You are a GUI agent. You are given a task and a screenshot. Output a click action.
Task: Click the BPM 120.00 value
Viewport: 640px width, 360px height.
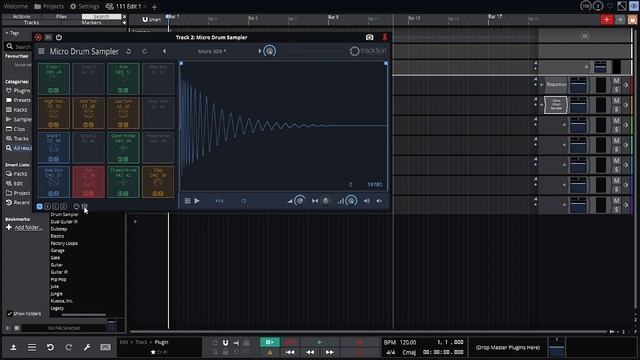point(408,342)
